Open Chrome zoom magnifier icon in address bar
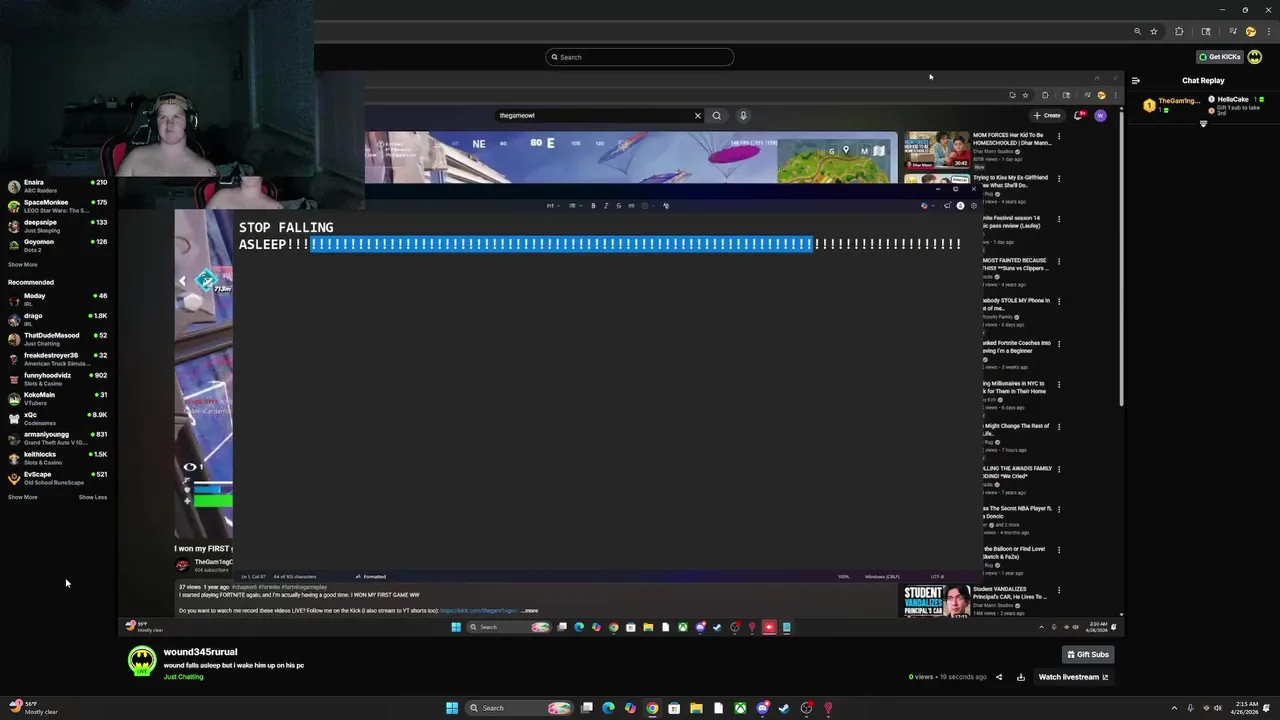 (1137, 32)
